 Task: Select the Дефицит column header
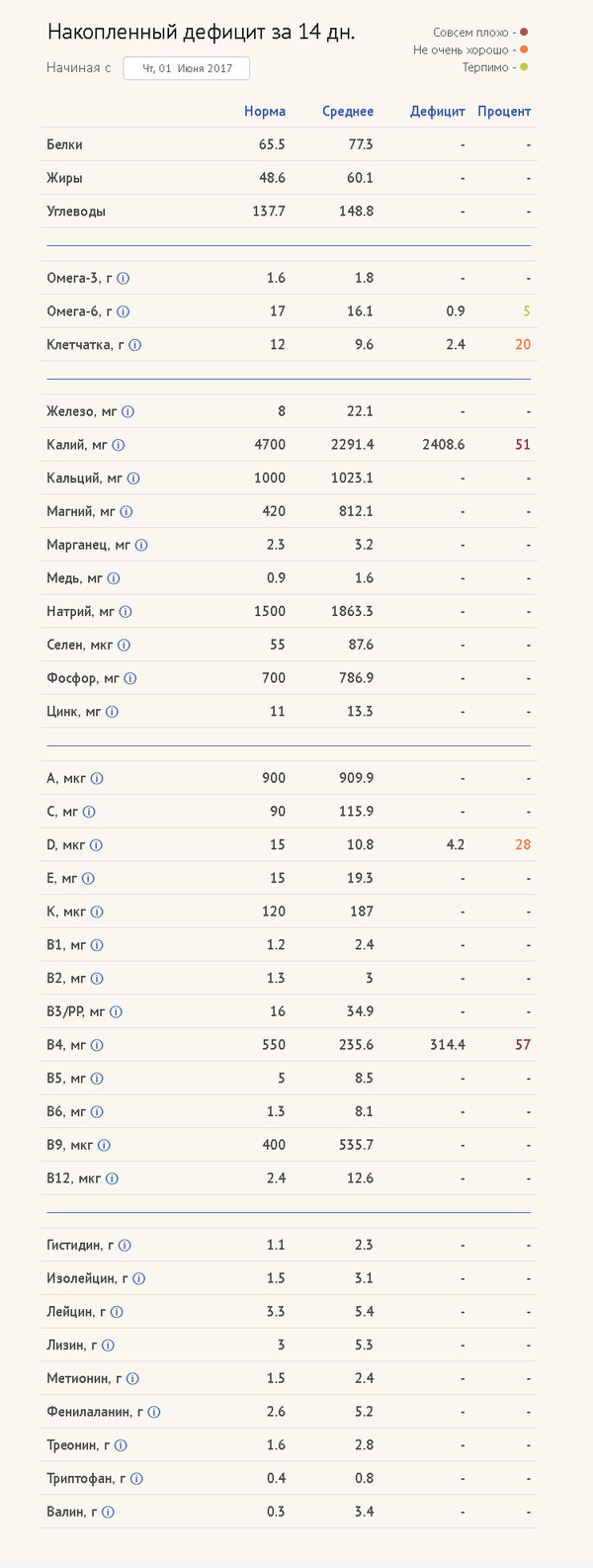tap(437, 112)
